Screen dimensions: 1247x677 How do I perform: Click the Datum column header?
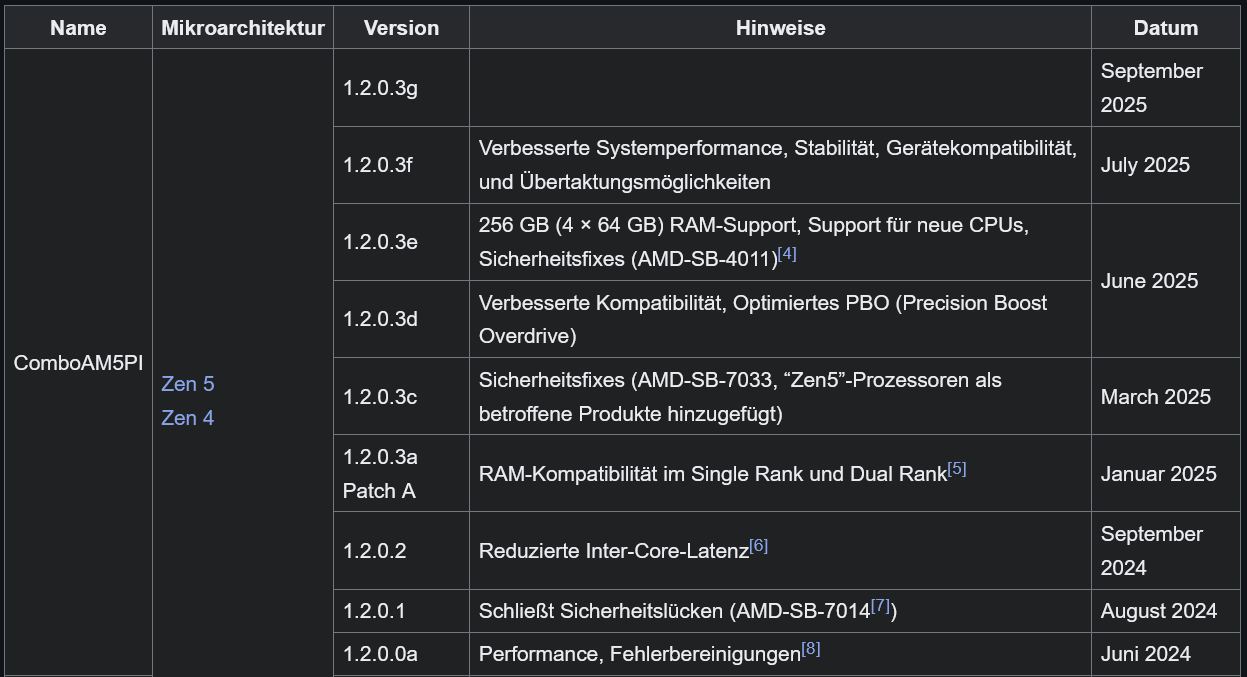[1165, 28]
